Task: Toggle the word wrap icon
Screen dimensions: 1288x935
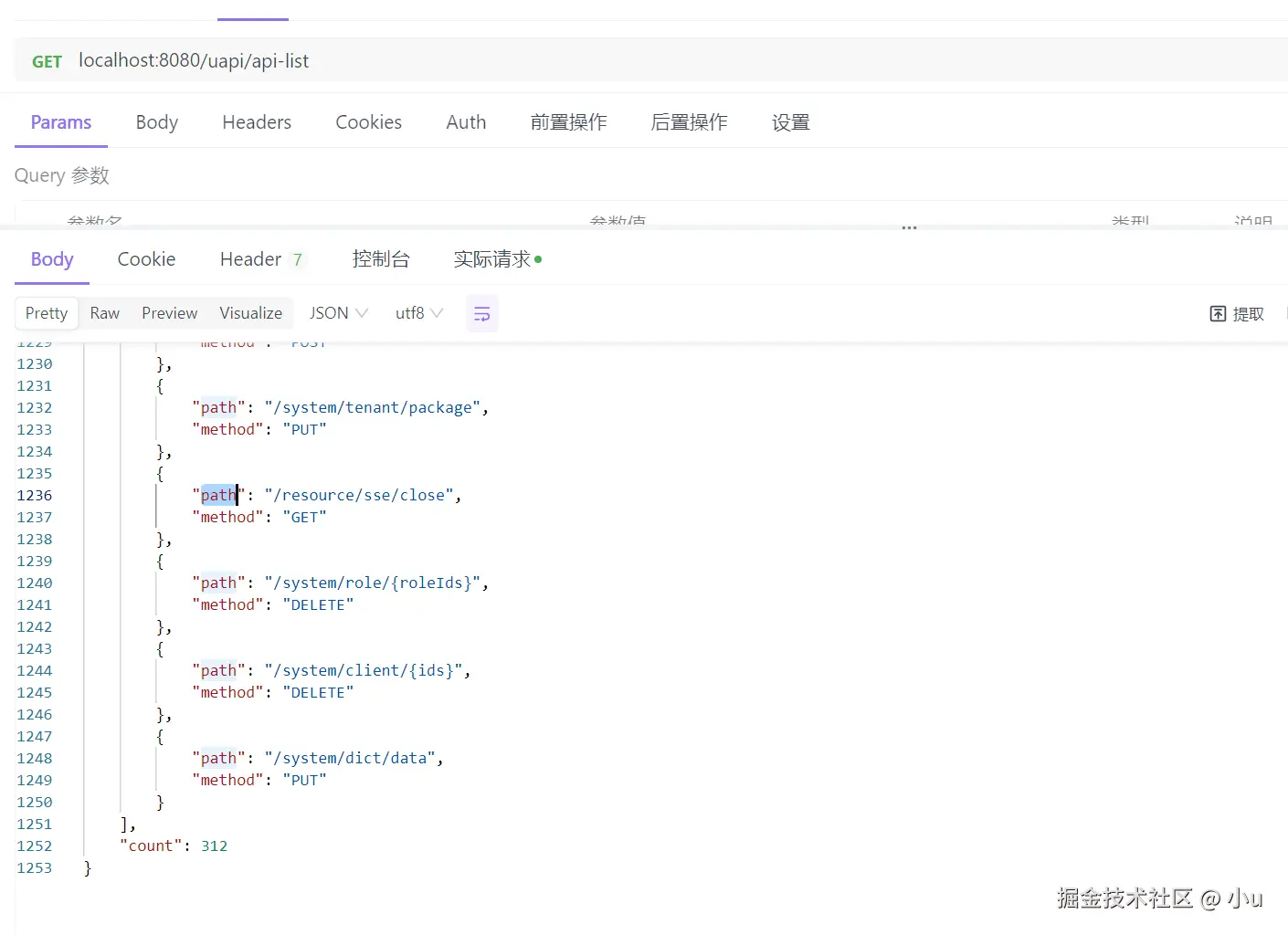Action: pos(481,314)
